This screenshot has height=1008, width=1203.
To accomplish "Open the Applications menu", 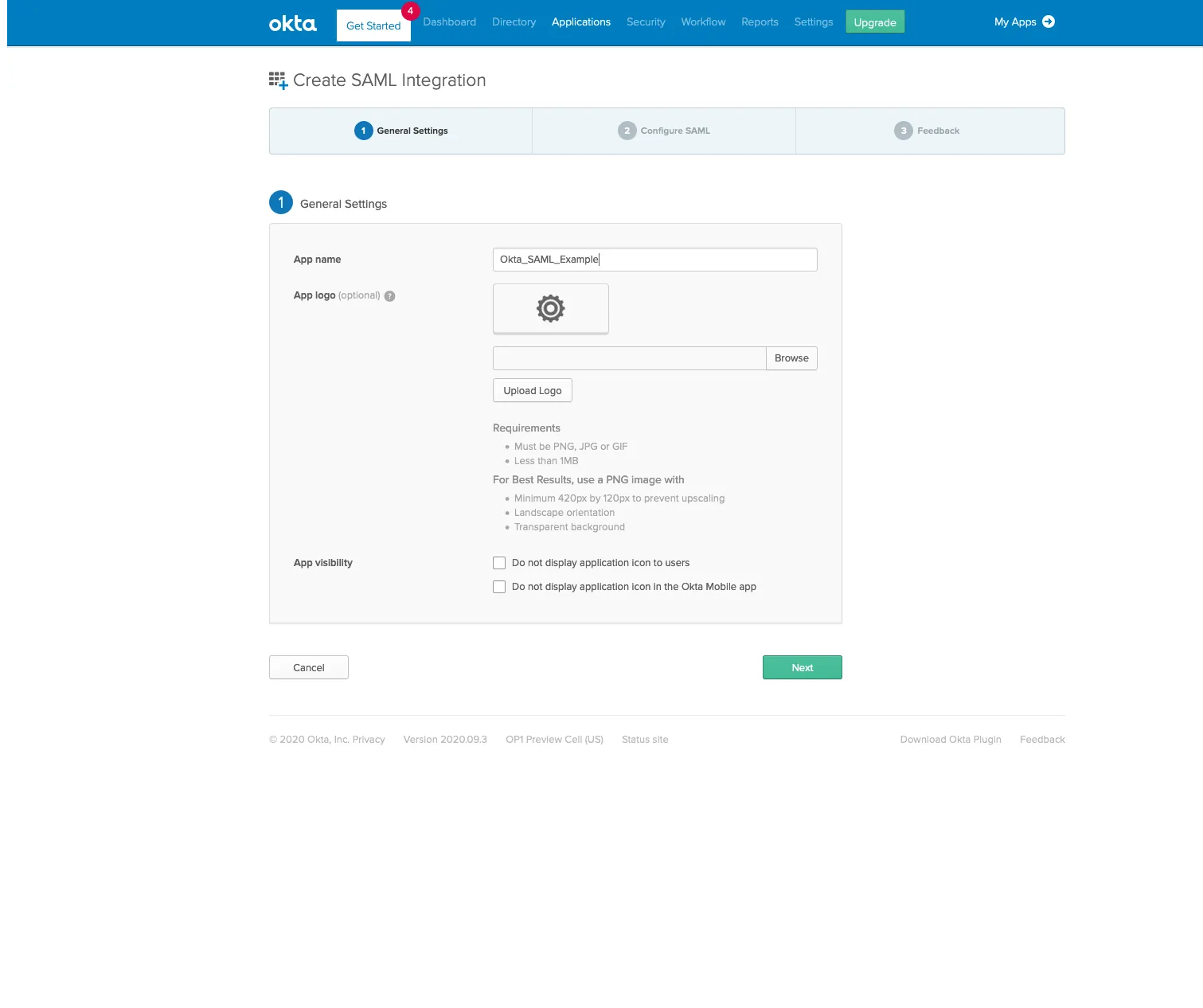I will (x=580, y=21).
